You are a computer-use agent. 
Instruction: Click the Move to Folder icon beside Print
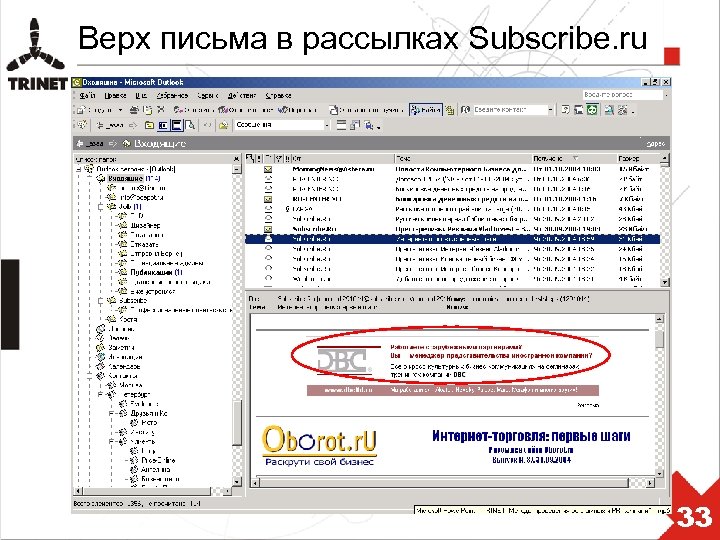[147, 110]
